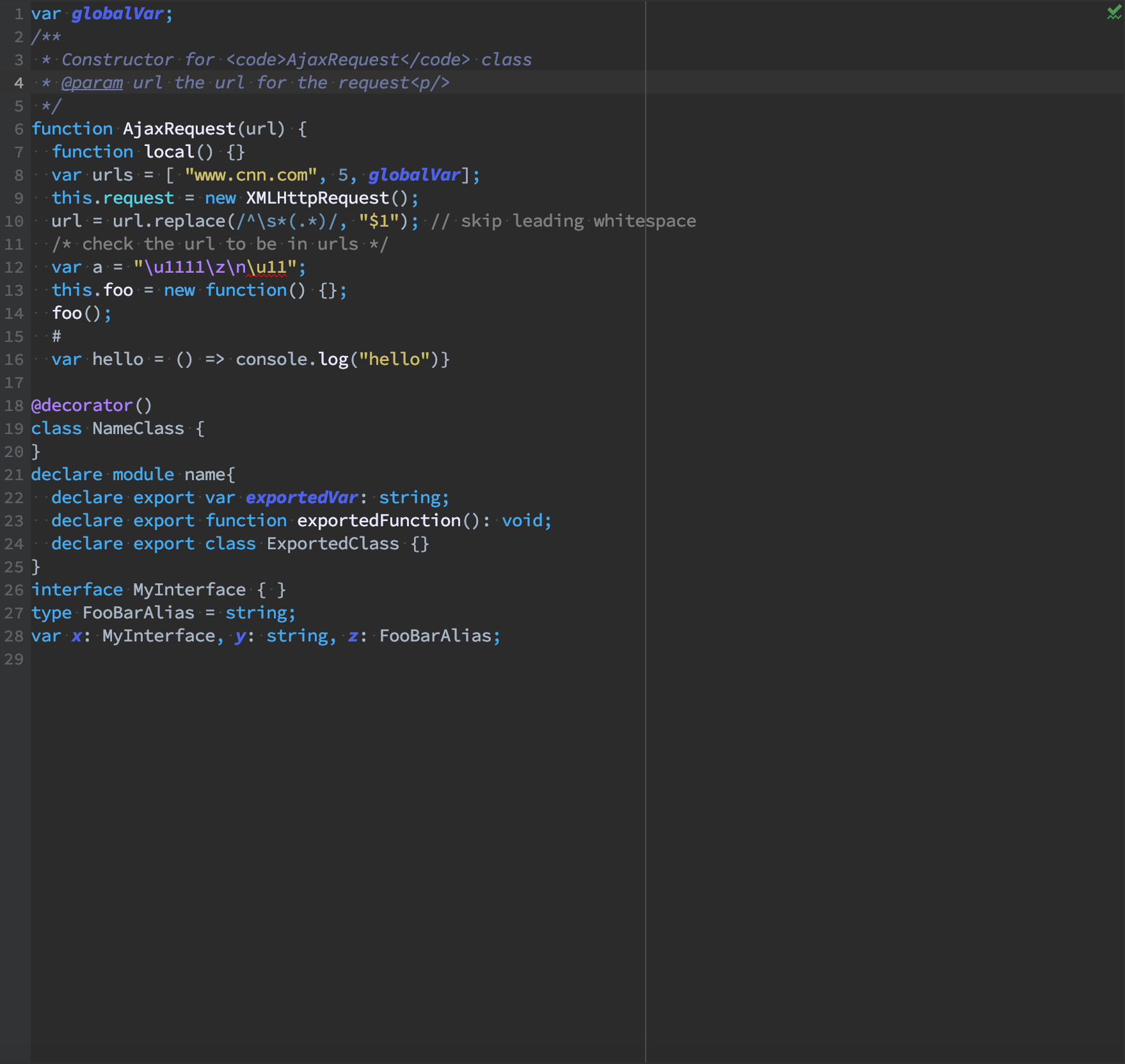Click ExportedClass identifier
Viewport: 1125px width, 1064px height.
point(333,544)
